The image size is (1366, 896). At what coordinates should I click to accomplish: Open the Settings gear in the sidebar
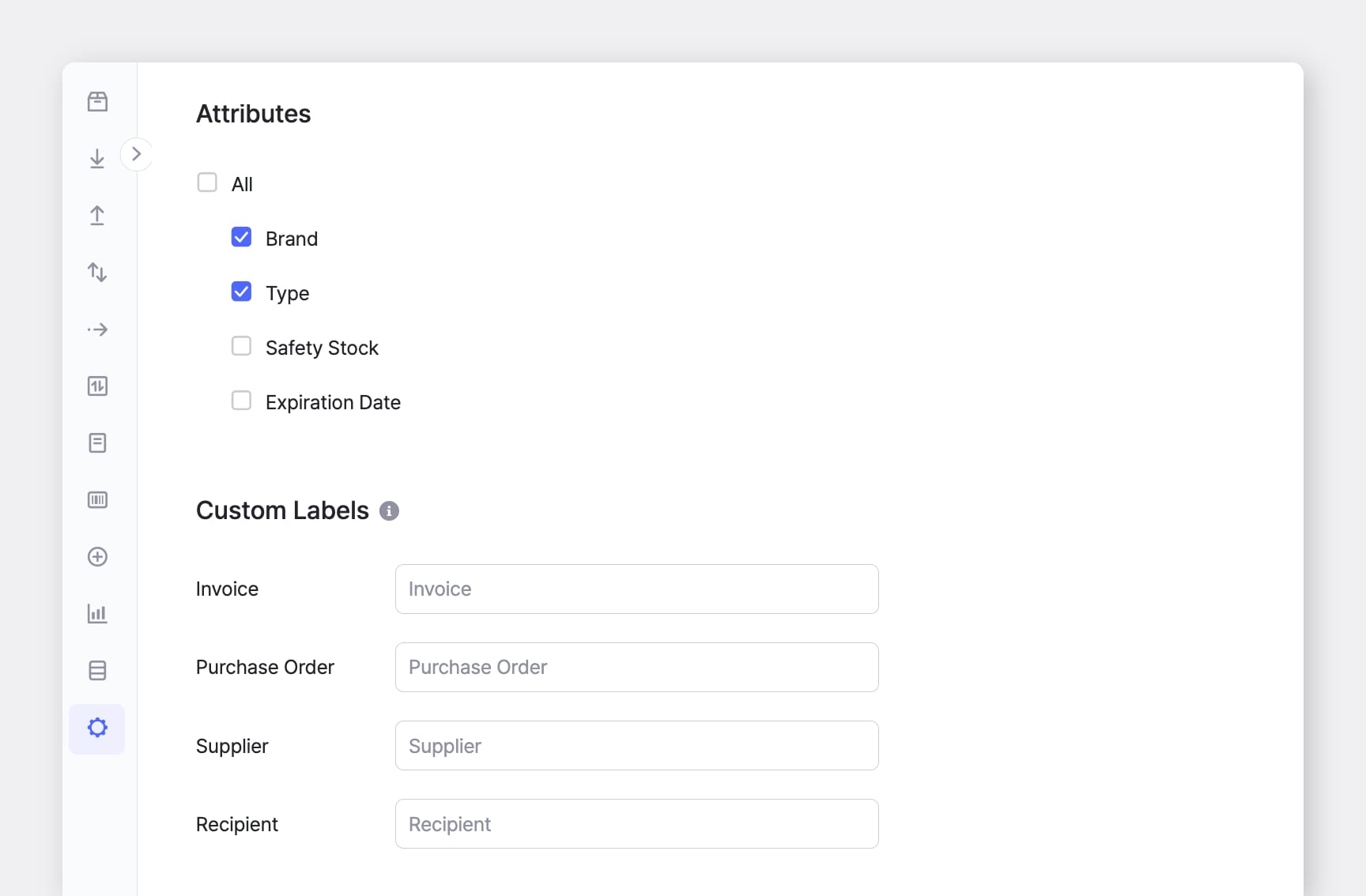[97, 728]
